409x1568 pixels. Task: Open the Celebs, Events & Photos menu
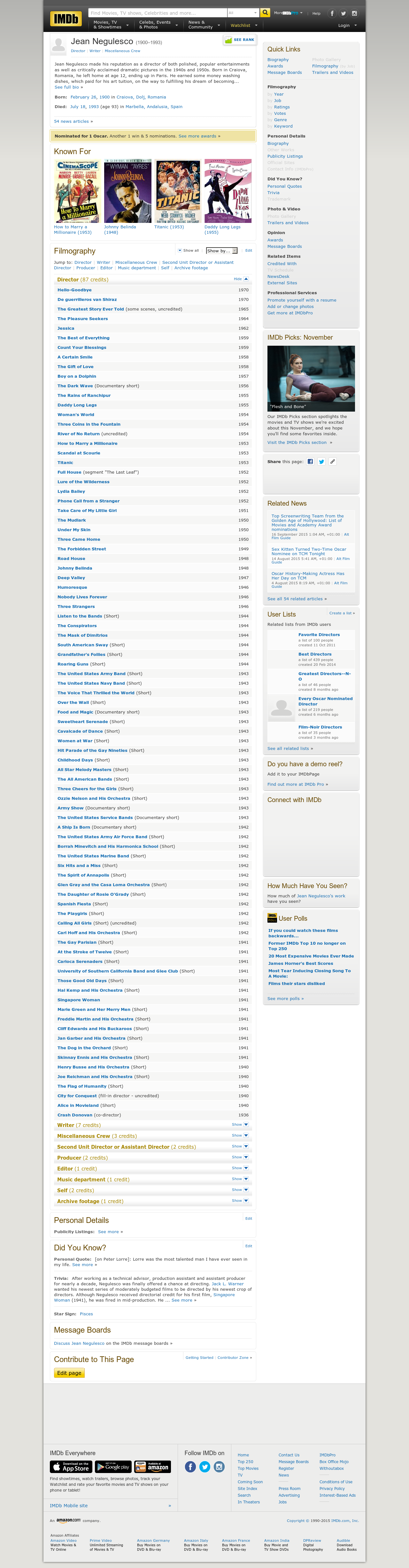click(x=158, y=25)
